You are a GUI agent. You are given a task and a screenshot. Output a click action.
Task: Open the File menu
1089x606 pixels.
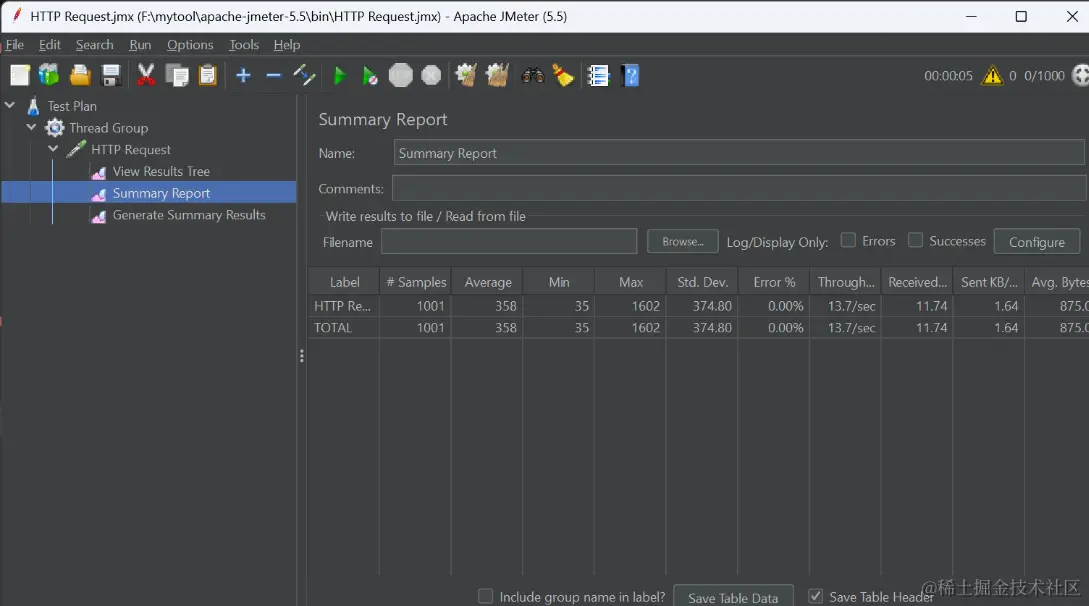15,44
